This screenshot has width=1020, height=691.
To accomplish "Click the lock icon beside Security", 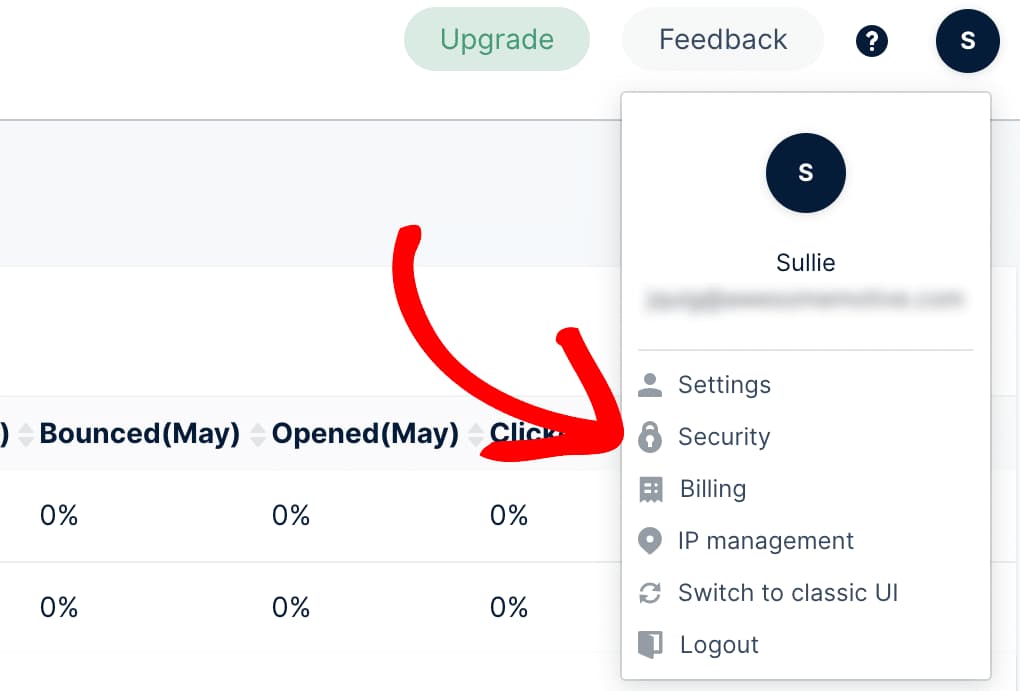I will click(x=650, y=437).
